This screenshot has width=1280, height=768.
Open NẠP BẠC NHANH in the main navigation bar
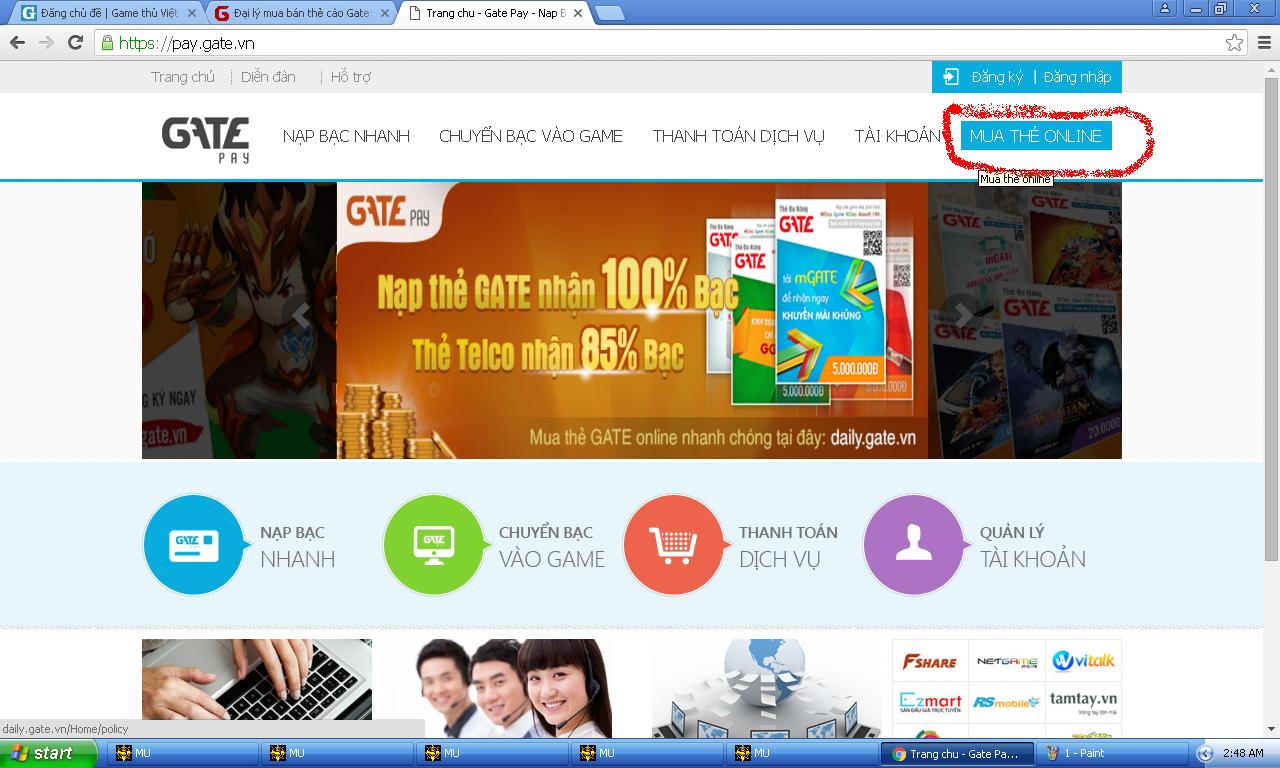(346, 136)
